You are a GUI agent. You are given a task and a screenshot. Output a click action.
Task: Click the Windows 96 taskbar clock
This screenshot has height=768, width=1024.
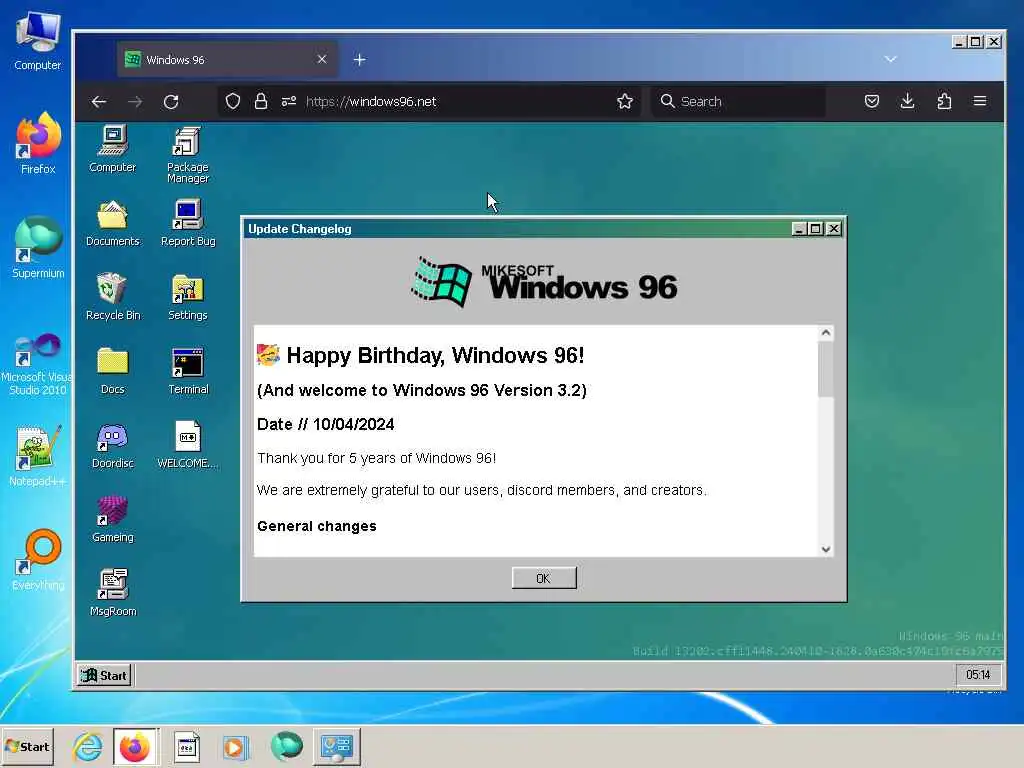point(978,675)
